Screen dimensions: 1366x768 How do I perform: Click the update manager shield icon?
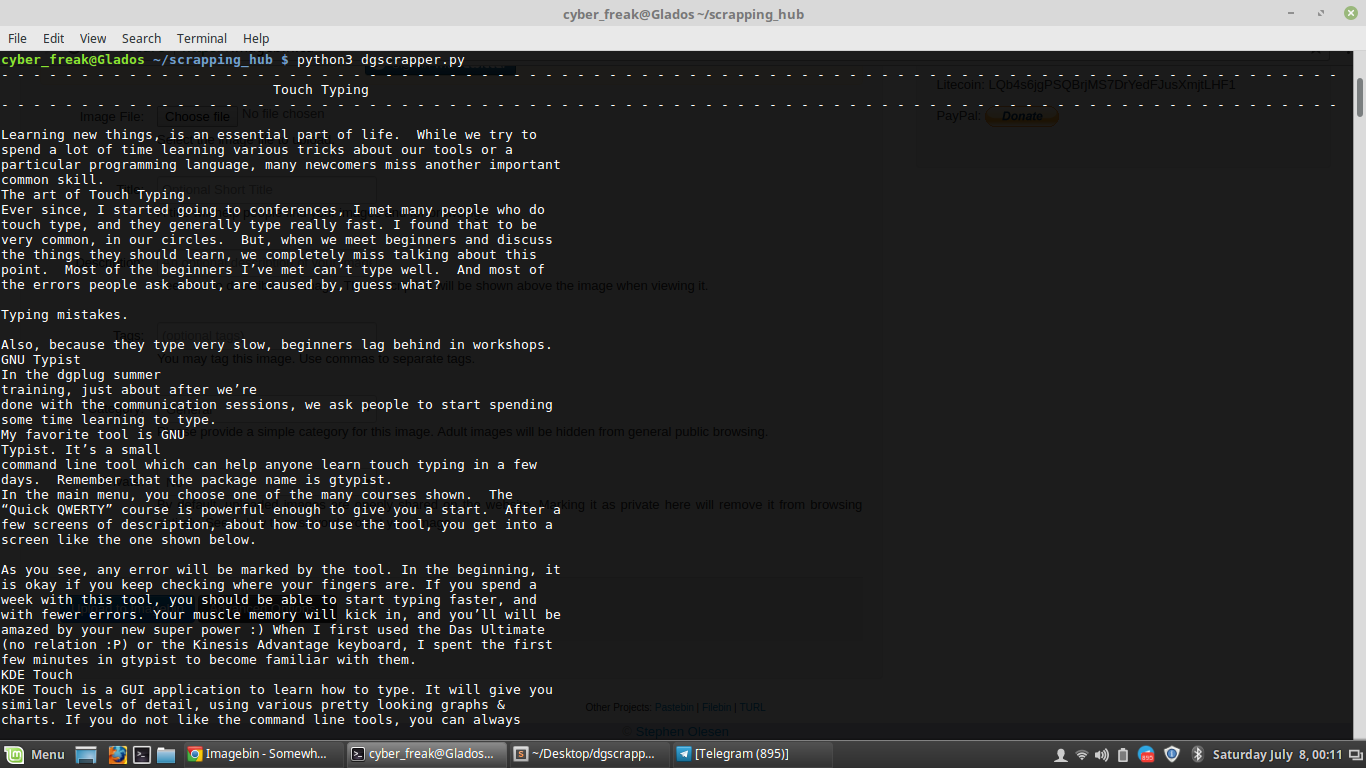(1172, 754)
